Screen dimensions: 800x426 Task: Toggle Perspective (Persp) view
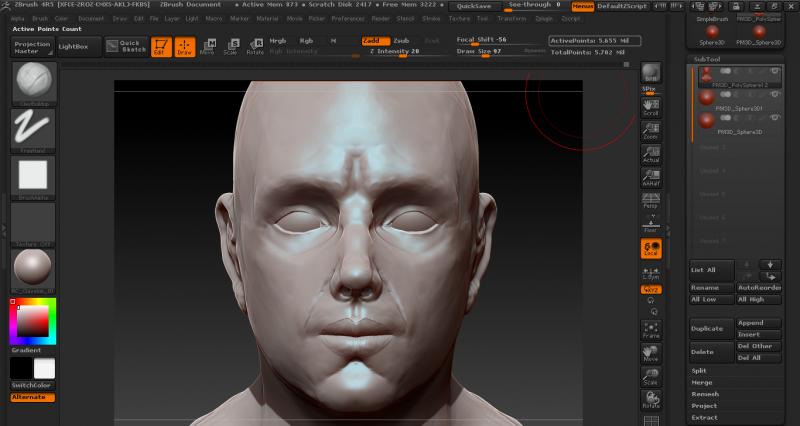pyautogui.click(x=651, y=200)
